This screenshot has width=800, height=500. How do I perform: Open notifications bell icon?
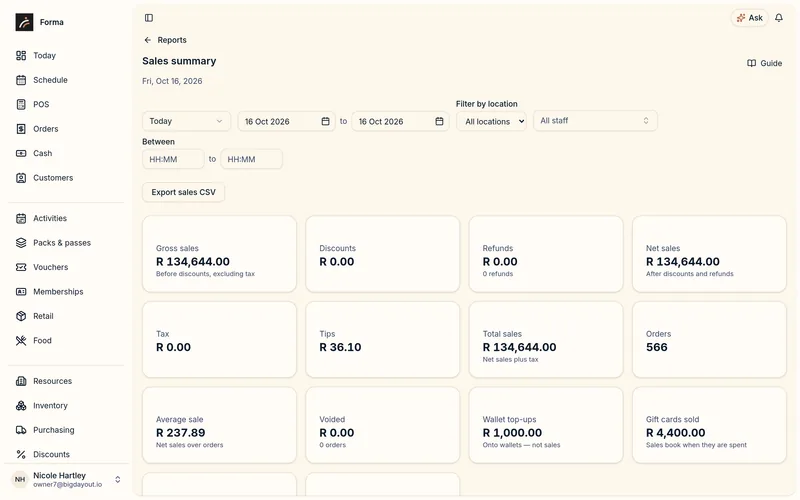pos(779,18)
